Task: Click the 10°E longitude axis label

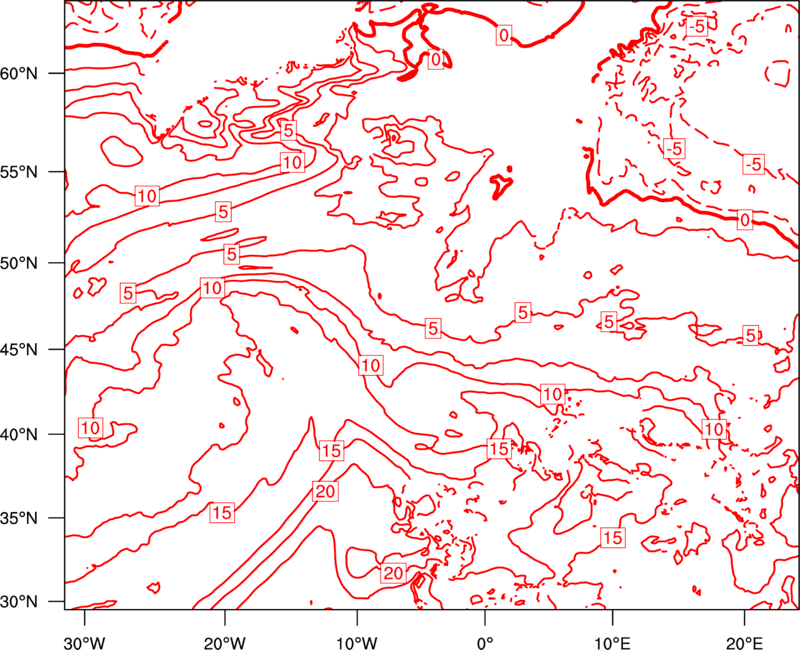Action: (x=612, y=643)
